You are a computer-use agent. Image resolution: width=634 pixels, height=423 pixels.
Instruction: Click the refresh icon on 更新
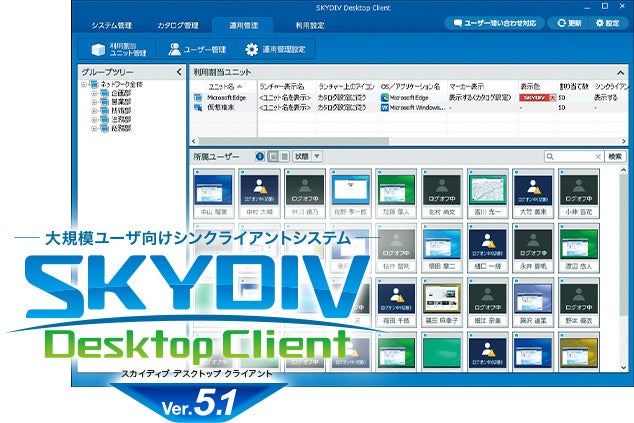(561, 23)
